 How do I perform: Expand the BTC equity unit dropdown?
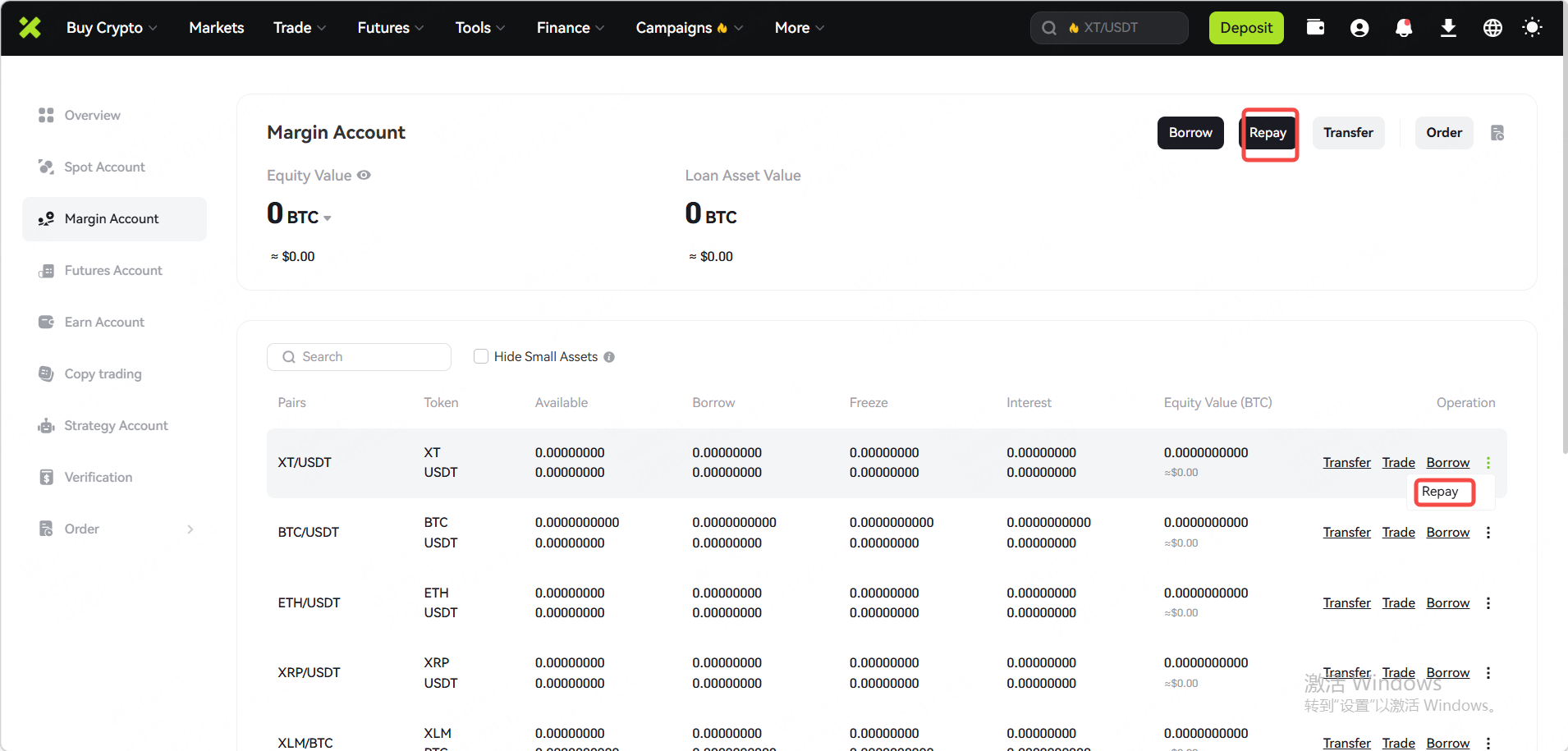coord(327,218)
